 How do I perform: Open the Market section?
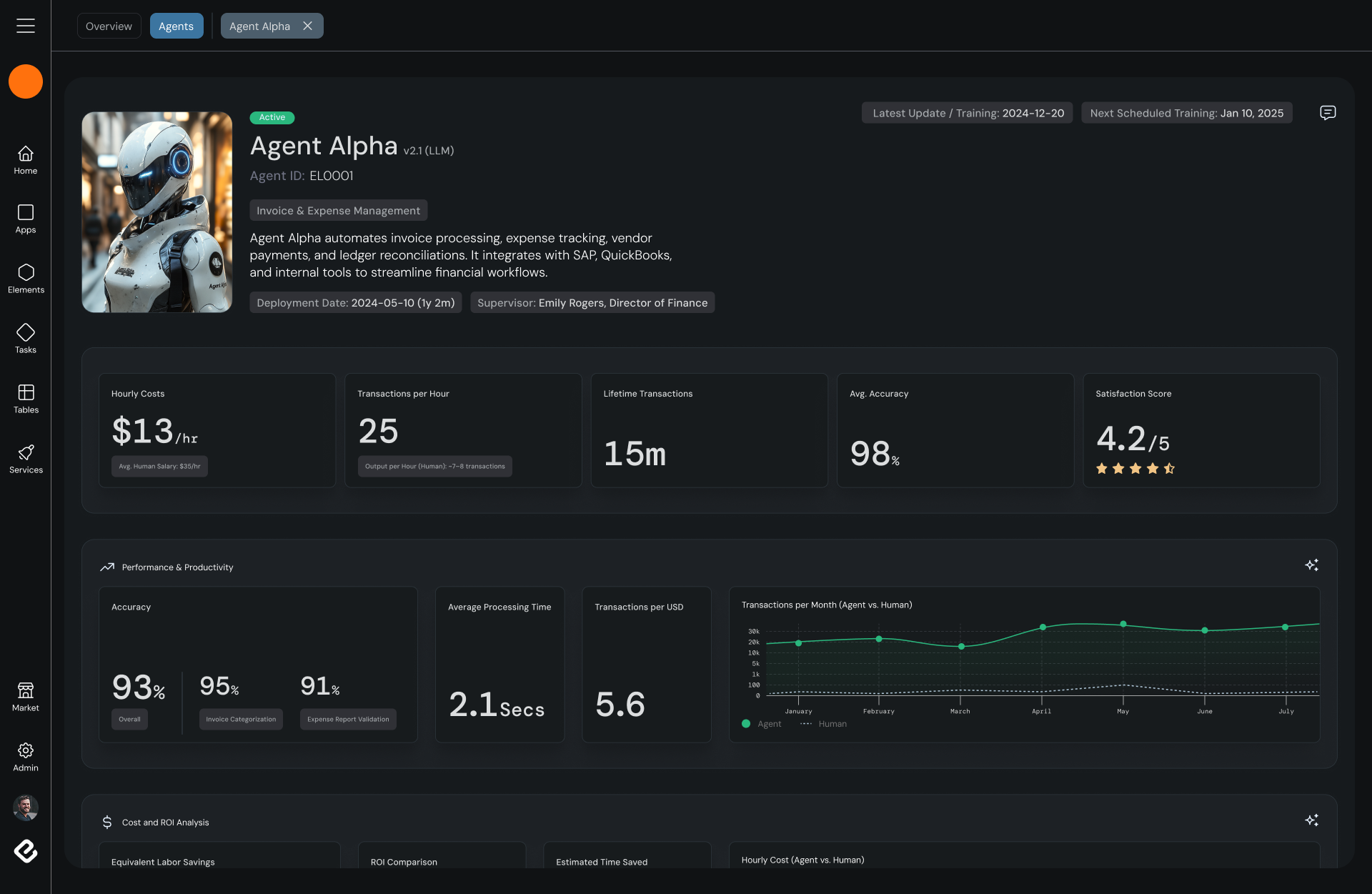click(26, 695)
